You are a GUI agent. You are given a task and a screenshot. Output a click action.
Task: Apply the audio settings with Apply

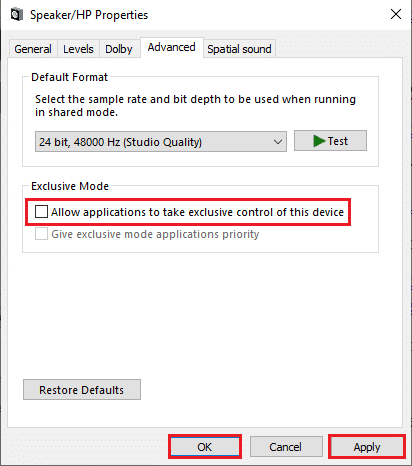(367, 447)
